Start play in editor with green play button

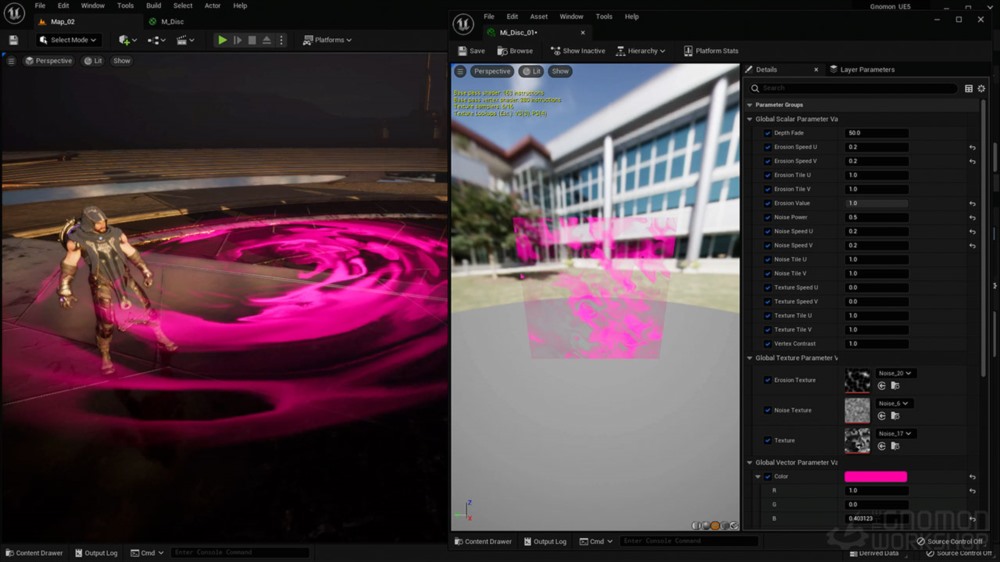pos(222,40)
